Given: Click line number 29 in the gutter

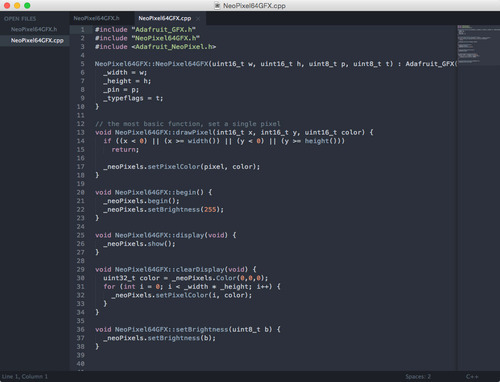Looking at the screenshot, I should pyautogui.click(x=81, y=269).
